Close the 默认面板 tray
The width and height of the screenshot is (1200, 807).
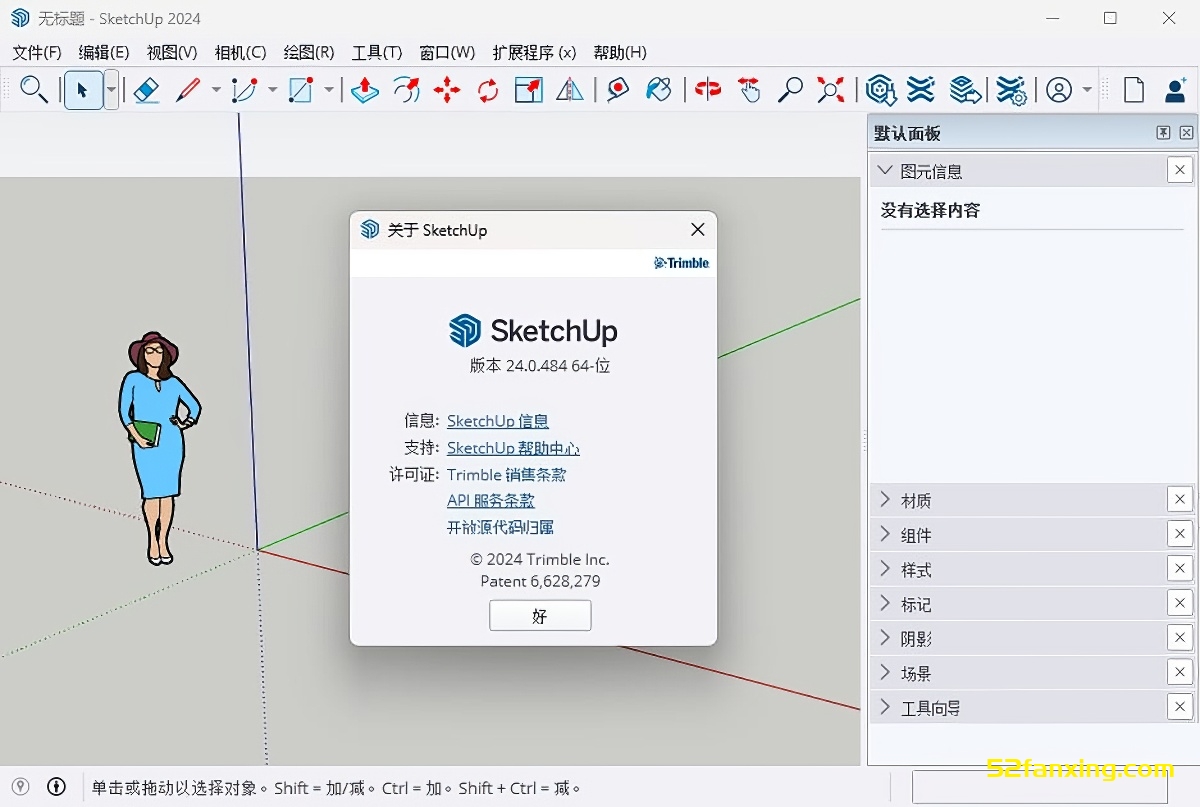coord(1186,133)
